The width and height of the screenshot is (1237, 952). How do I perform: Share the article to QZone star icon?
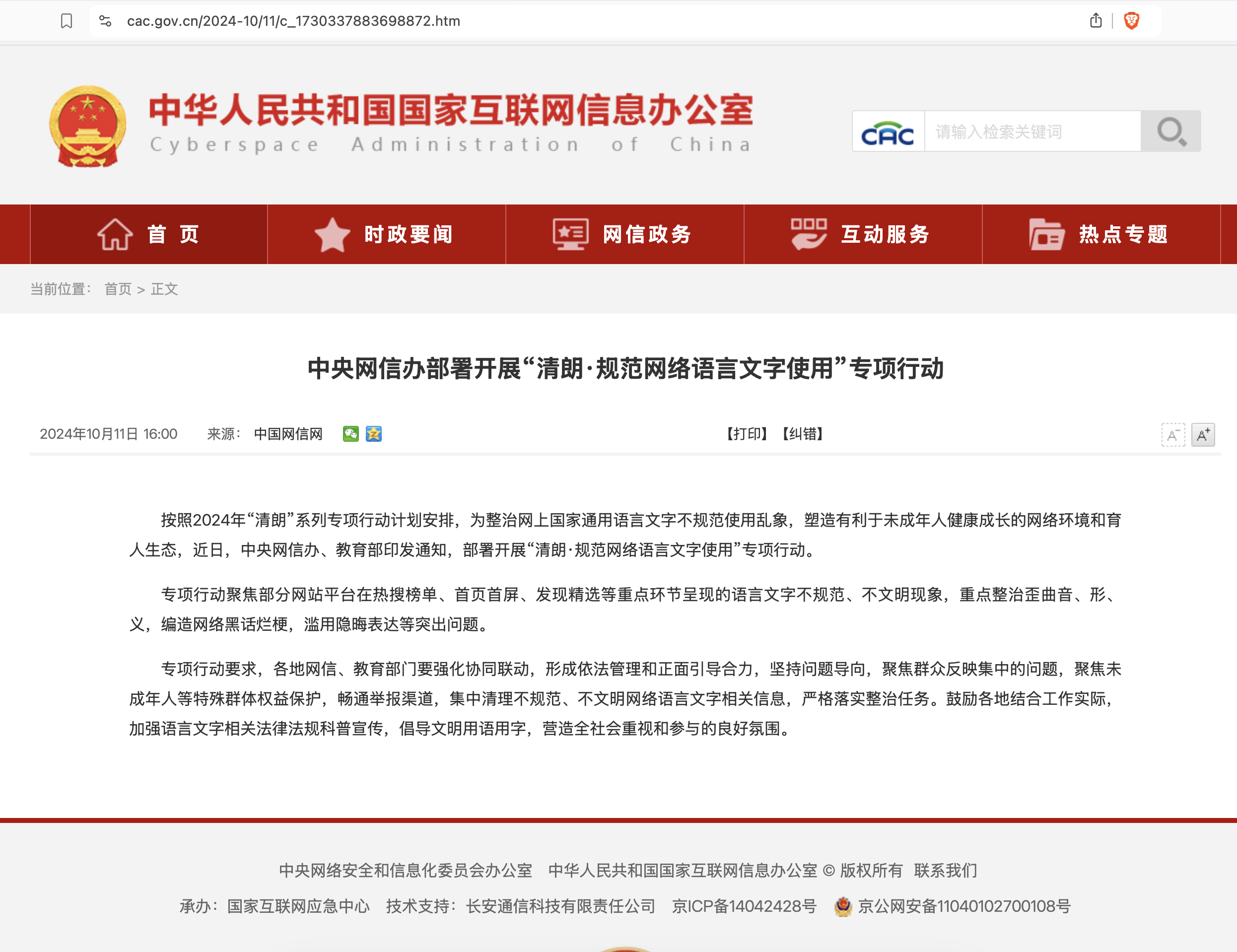373,434
